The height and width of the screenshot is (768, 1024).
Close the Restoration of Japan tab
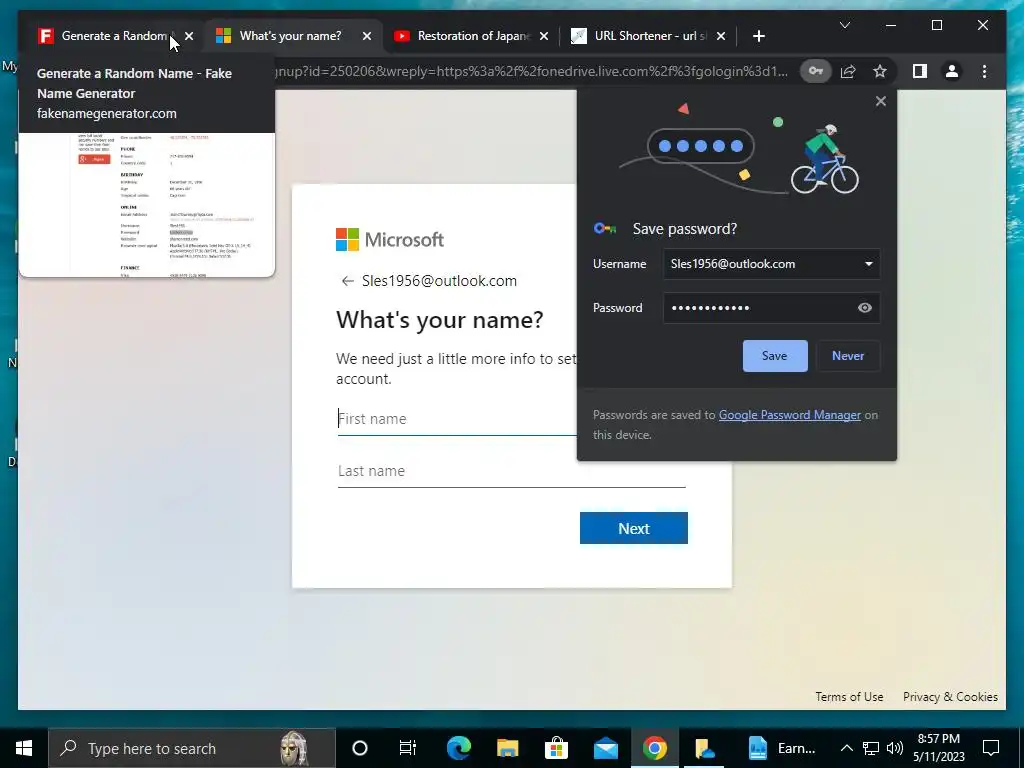[544, 36]
